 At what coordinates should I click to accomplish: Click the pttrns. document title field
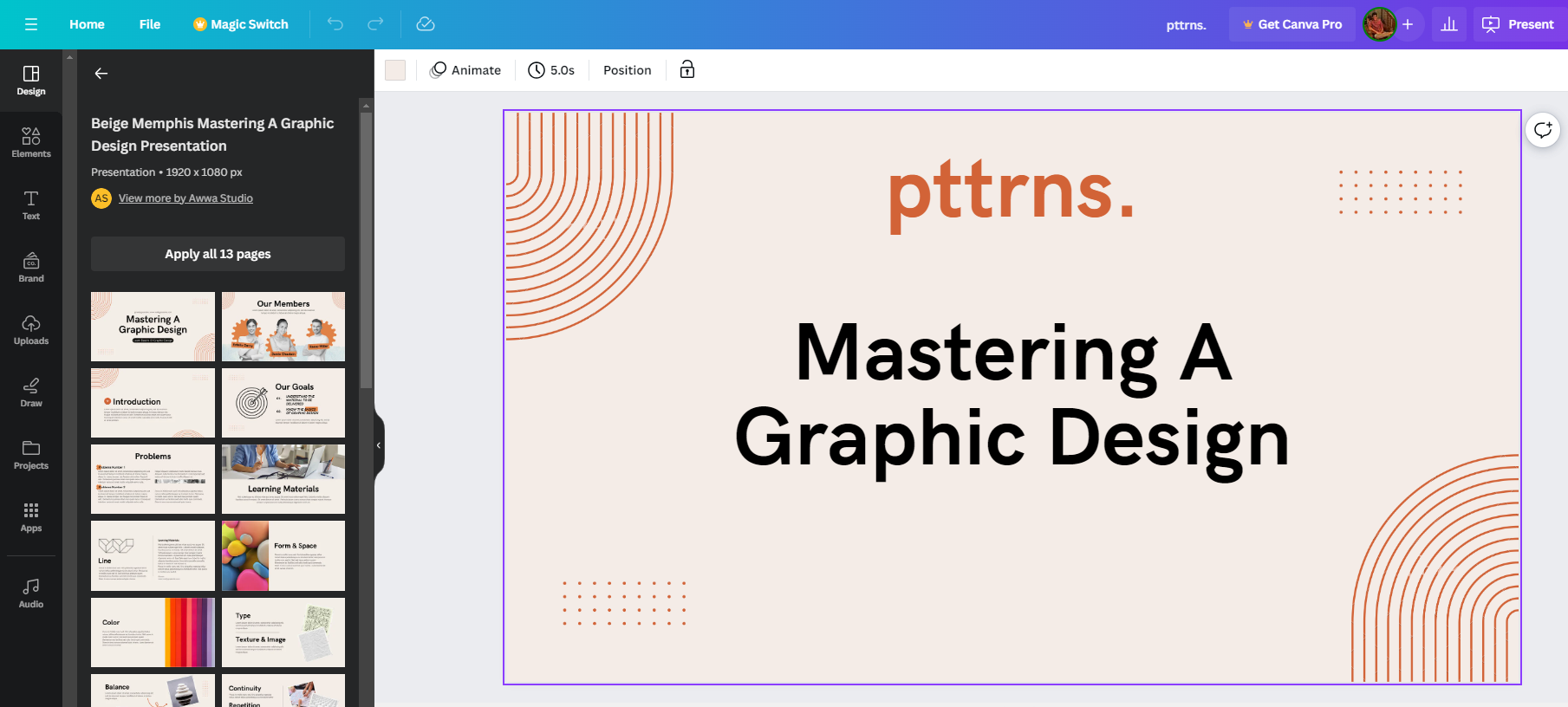pyautogui.click(x=1186, y=25)
